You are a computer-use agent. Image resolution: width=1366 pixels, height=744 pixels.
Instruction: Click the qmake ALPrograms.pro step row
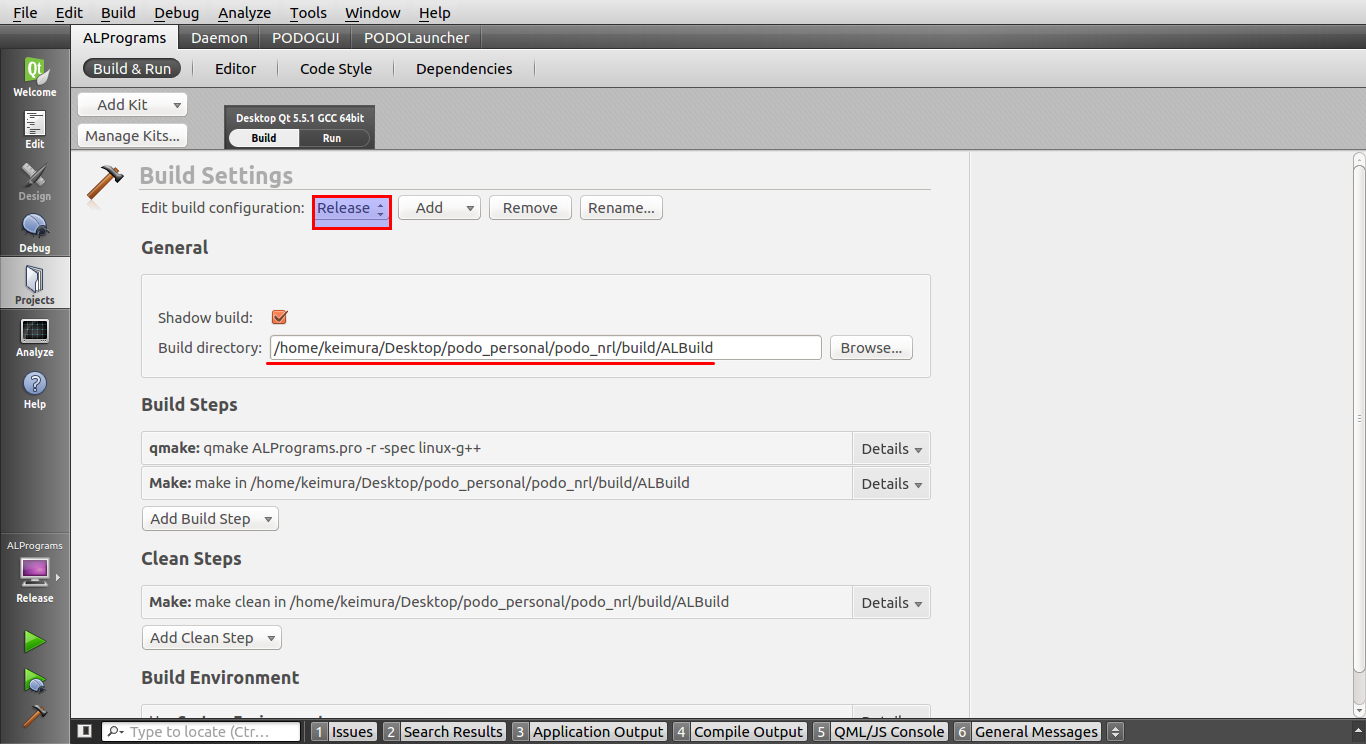coord(497,449)
